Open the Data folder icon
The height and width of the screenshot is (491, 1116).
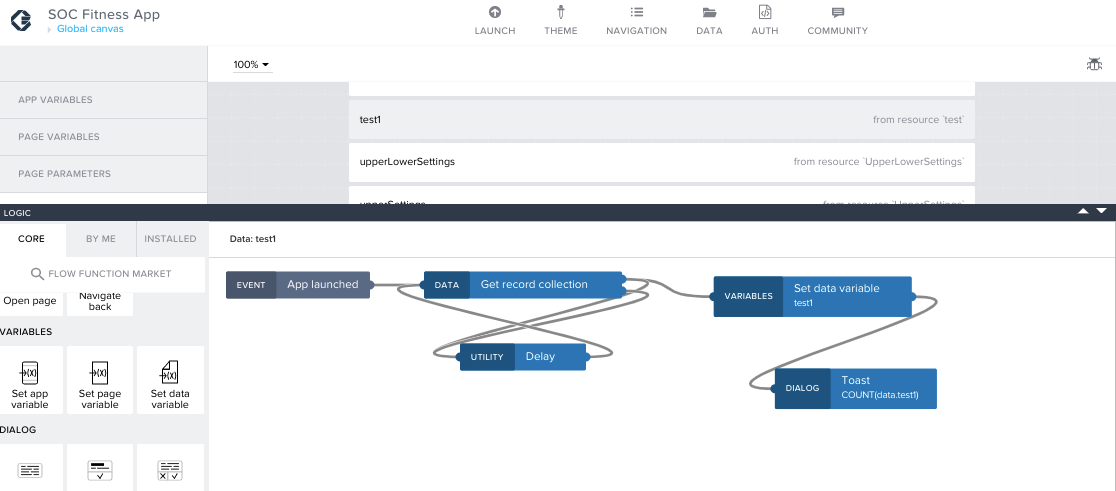pos(709,12)
